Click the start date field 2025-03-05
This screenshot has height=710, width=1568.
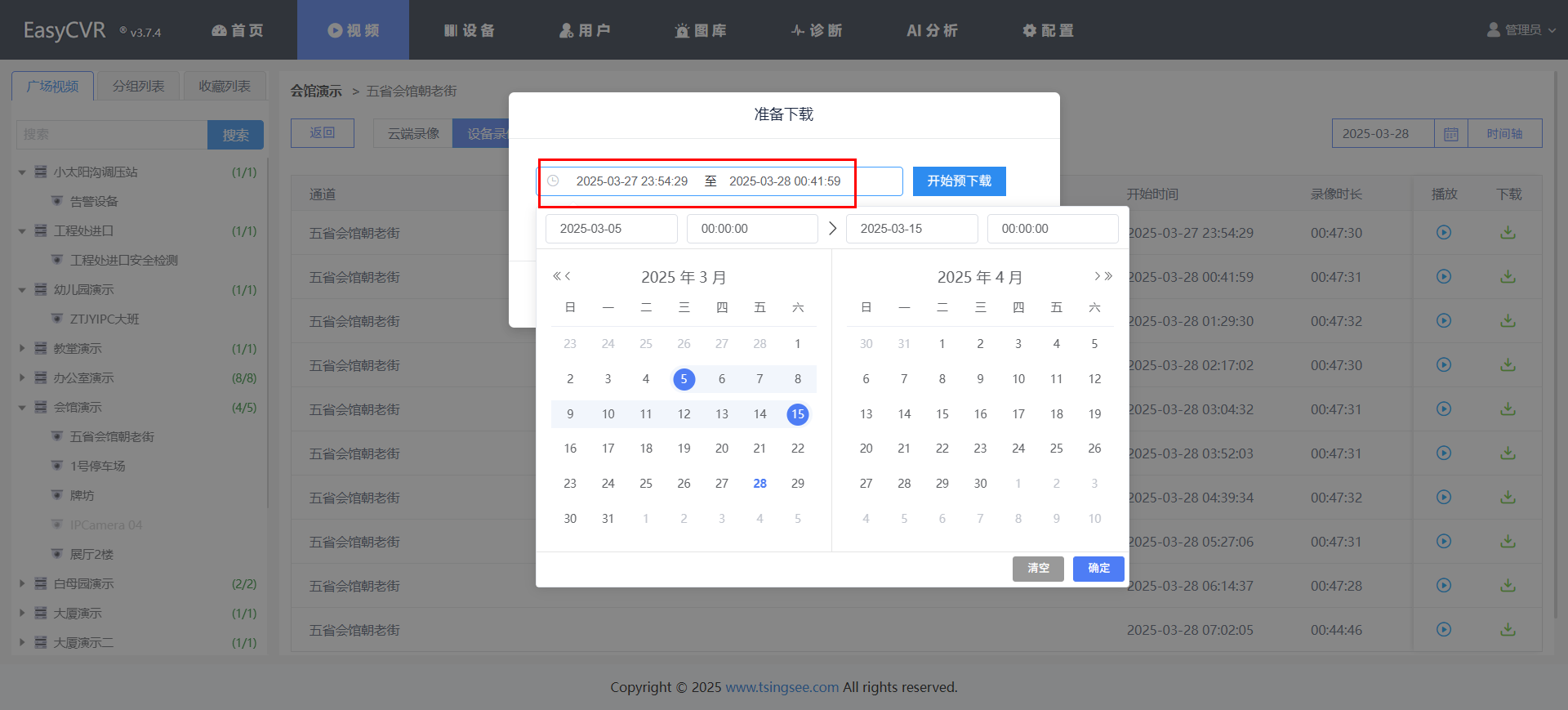[x=611, y=229]
